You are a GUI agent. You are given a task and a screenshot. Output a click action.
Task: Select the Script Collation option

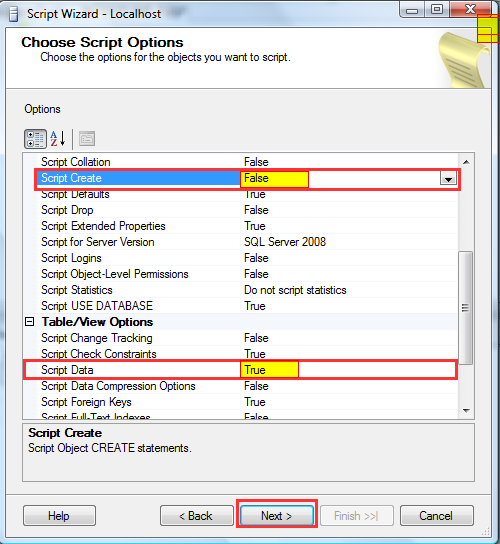tap(76, 162)
